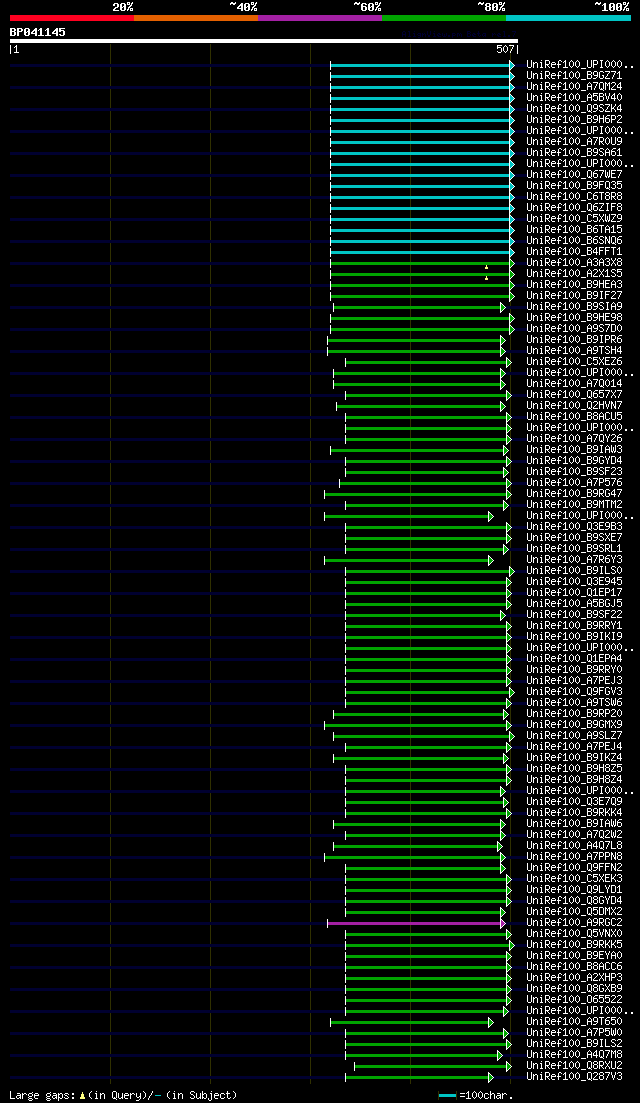
Task: Select the UniRef100_C5XWZ9 label
Action: (x=574, y=218)
